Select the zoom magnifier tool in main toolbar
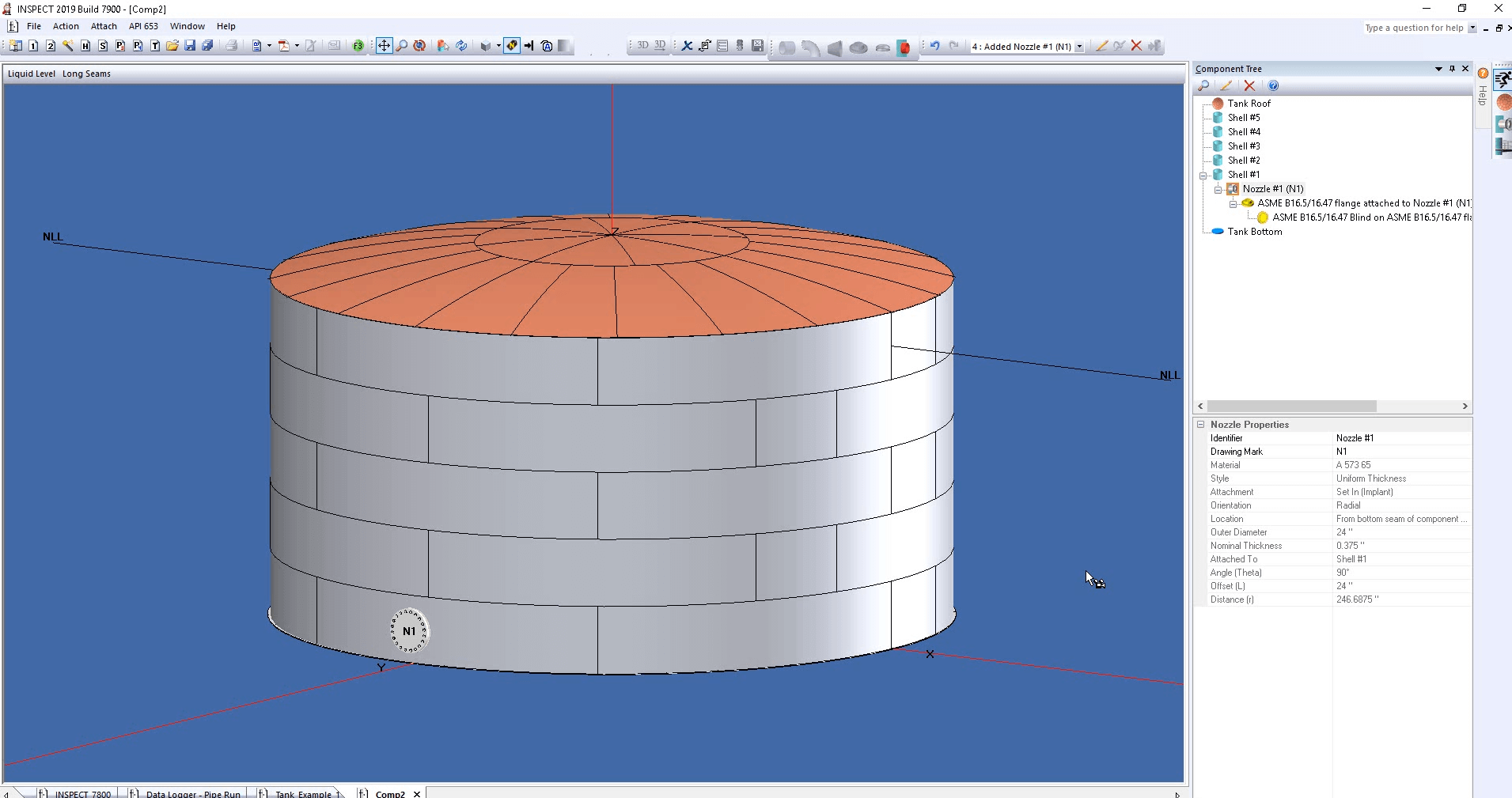This screenshot has height=798, width=1512. click(x=402, y=46)
